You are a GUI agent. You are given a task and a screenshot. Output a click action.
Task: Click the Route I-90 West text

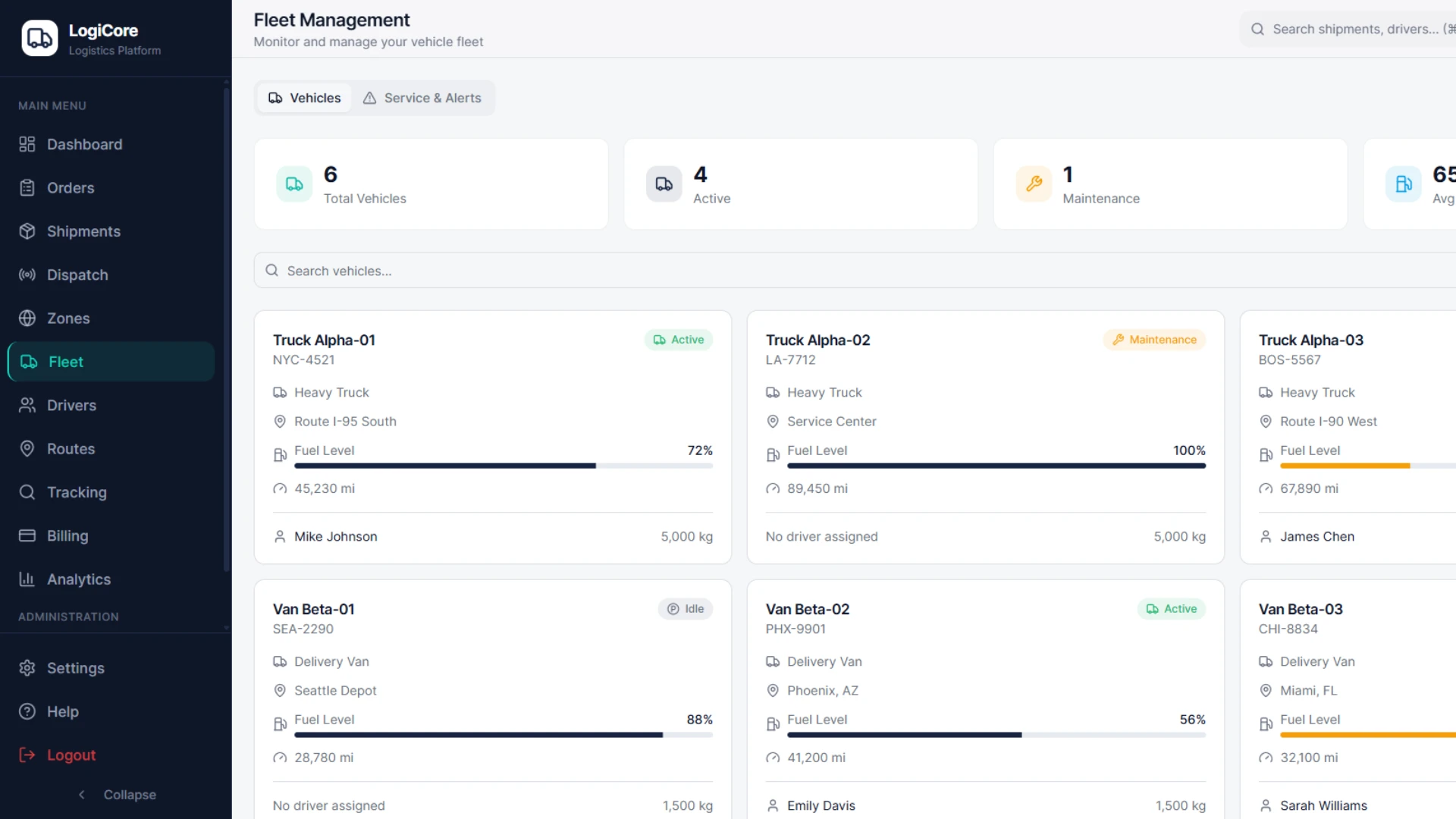1328,422
